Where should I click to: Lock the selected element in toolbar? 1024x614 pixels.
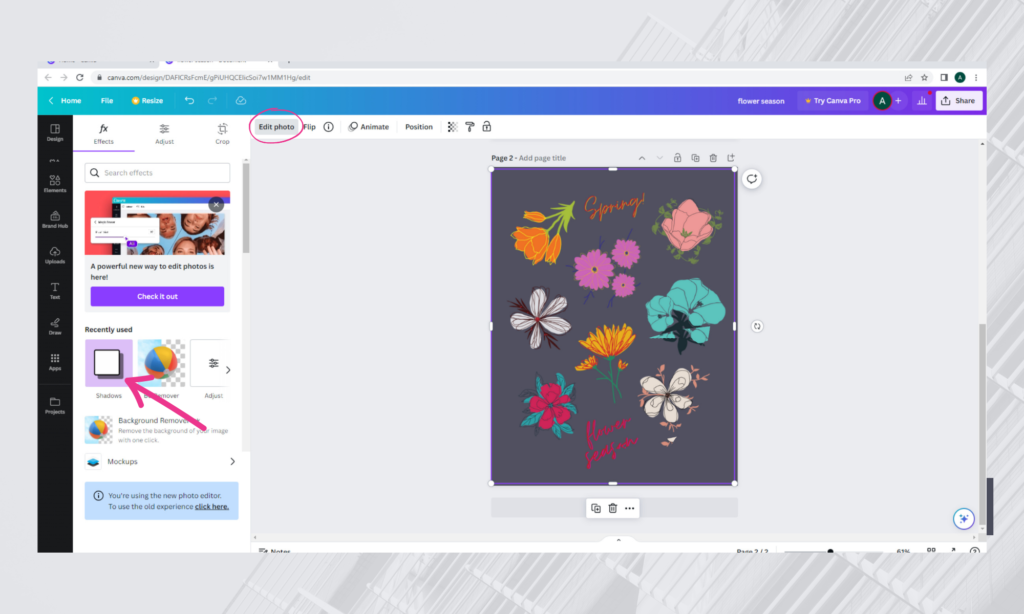pos(487,127)
